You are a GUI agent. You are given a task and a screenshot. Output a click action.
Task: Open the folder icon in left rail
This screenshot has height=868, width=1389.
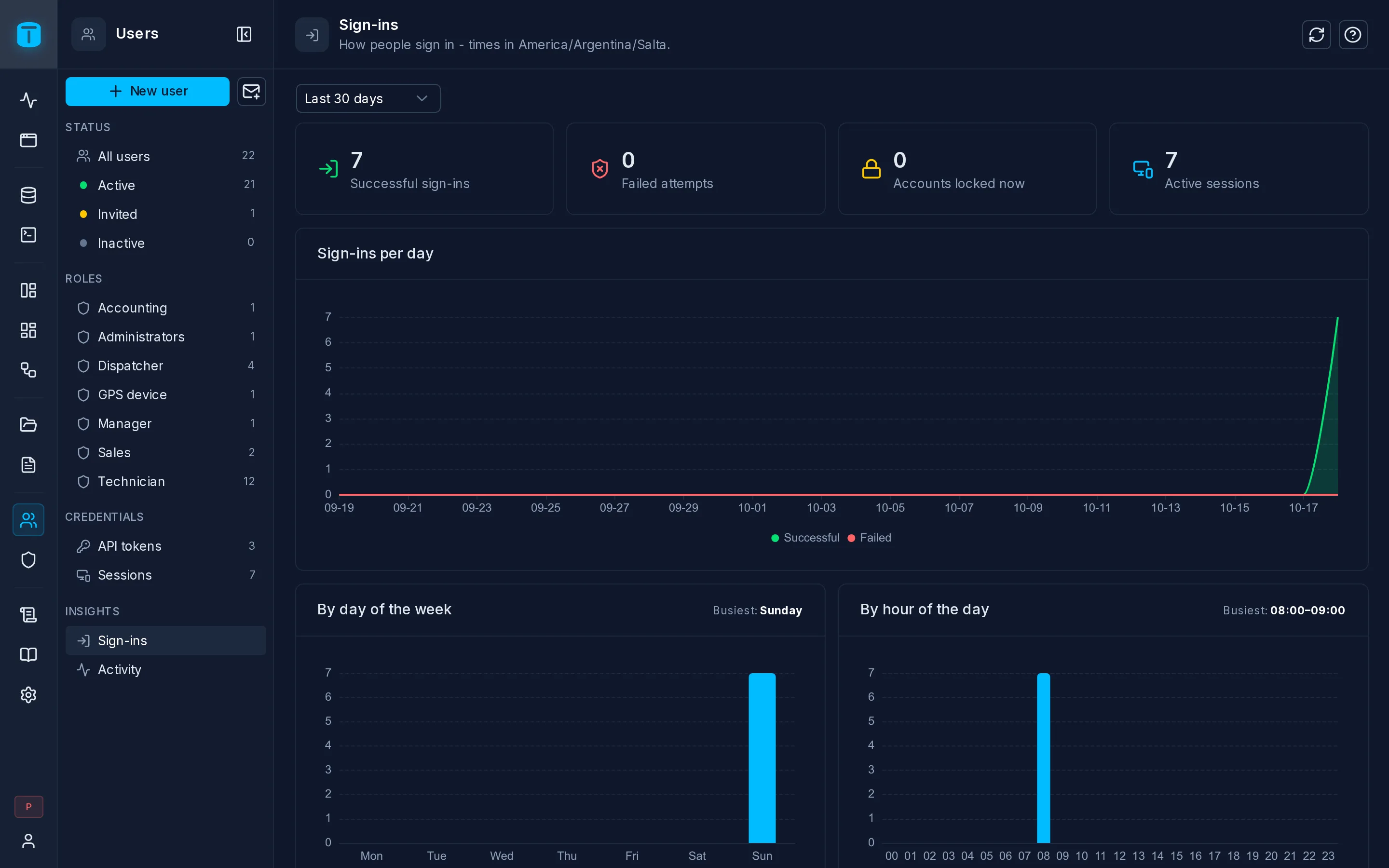28,424
